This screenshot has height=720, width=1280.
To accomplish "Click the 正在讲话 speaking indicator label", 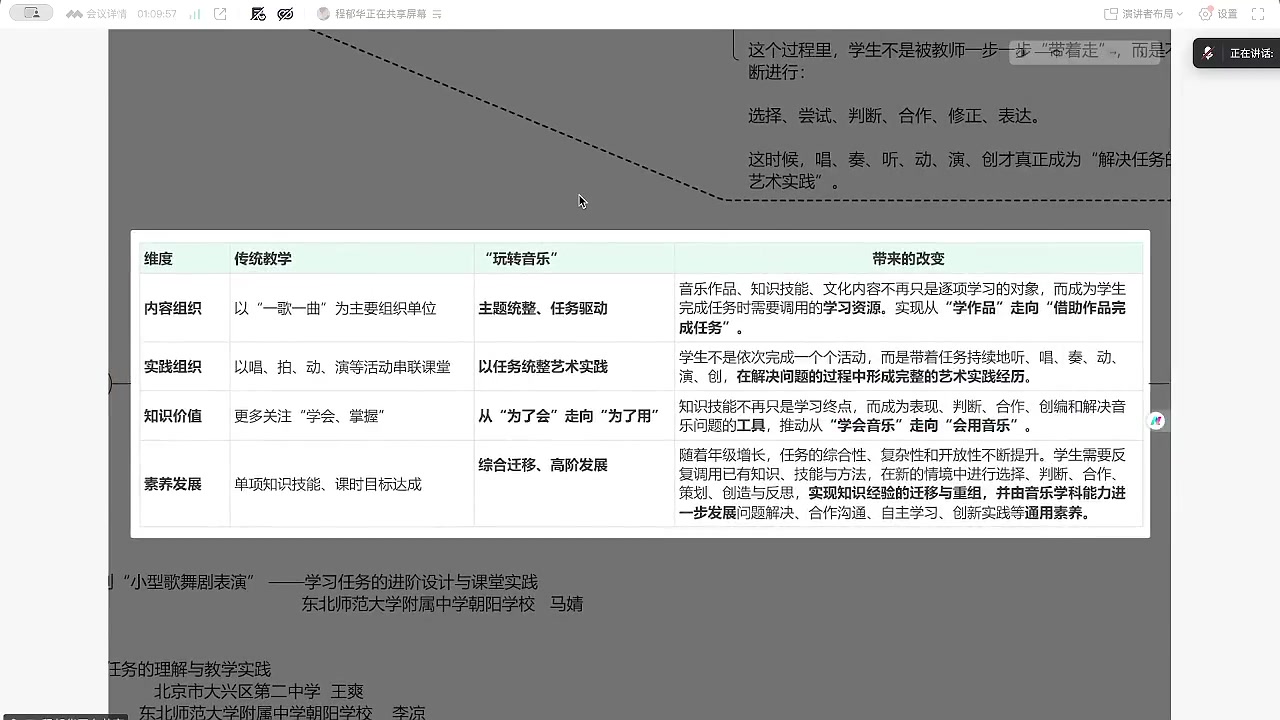I will 1251,53.
